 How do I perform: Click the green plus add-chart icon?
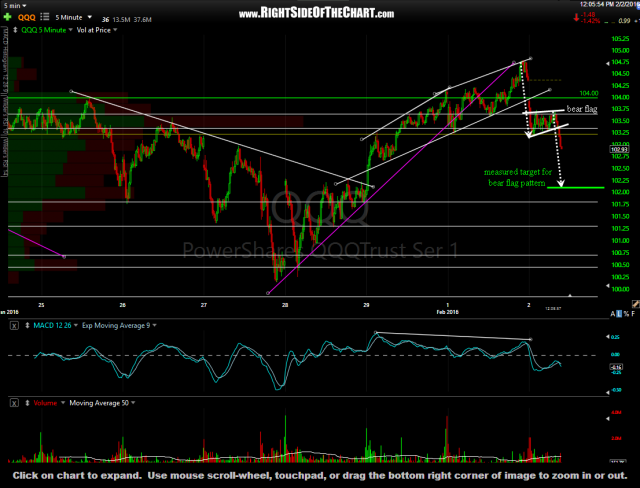[x=7, y=18]
